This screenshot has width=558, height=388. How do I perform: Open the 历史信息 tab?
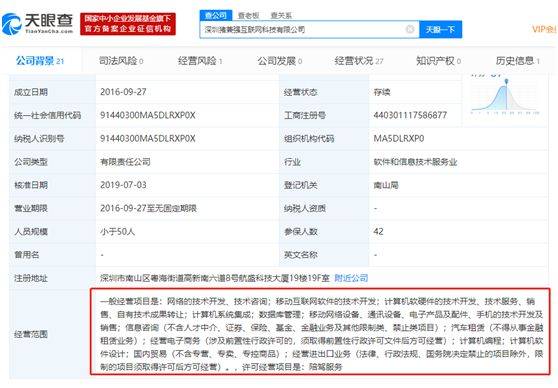tap(518, 61)
